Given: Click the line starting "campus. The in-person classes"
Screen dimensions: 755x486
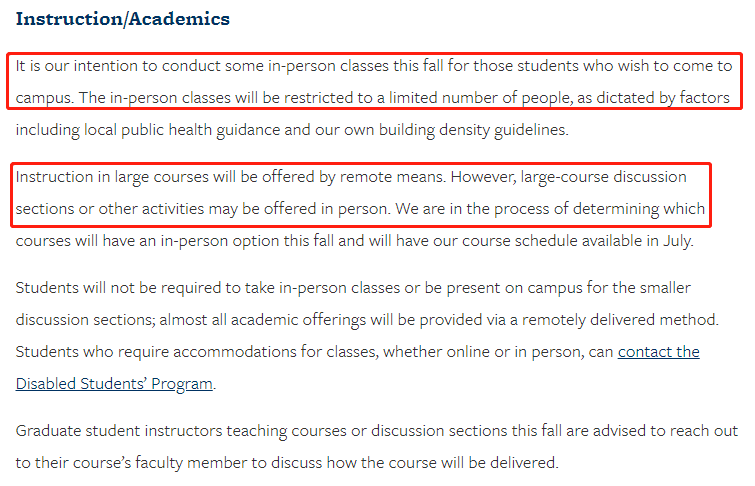Looking at the screenshot, I should coord(373,98).
